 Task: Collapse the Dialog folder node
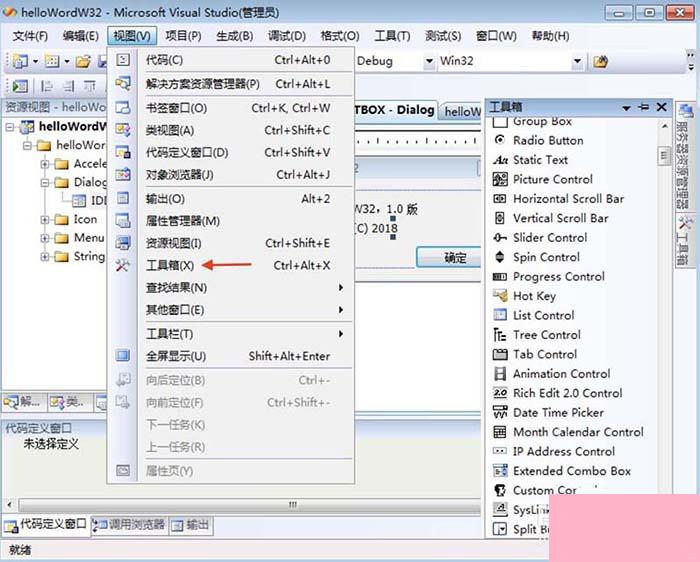(45, 183)
